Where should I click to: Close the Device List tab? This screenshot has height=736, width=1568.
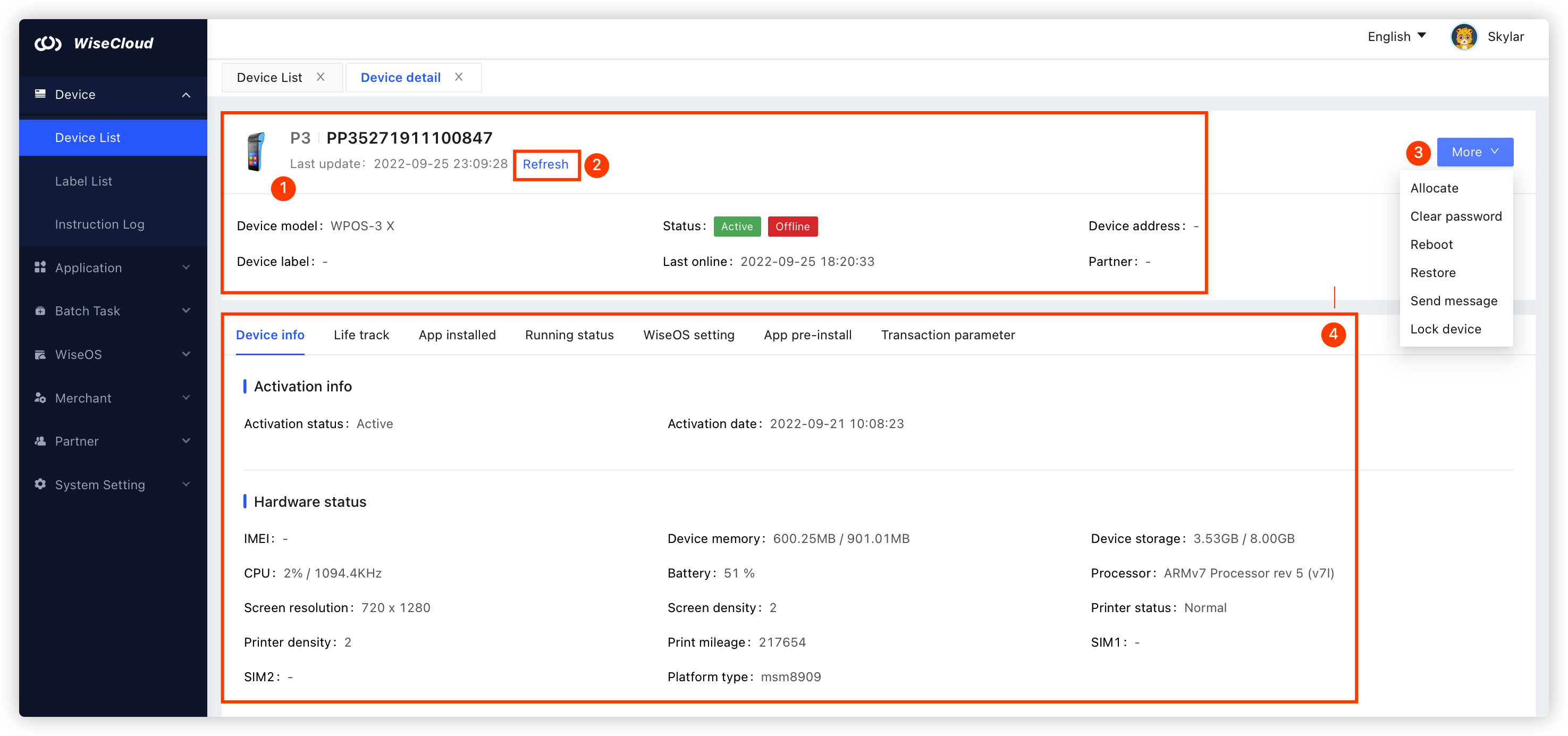(x=320, y=77)
